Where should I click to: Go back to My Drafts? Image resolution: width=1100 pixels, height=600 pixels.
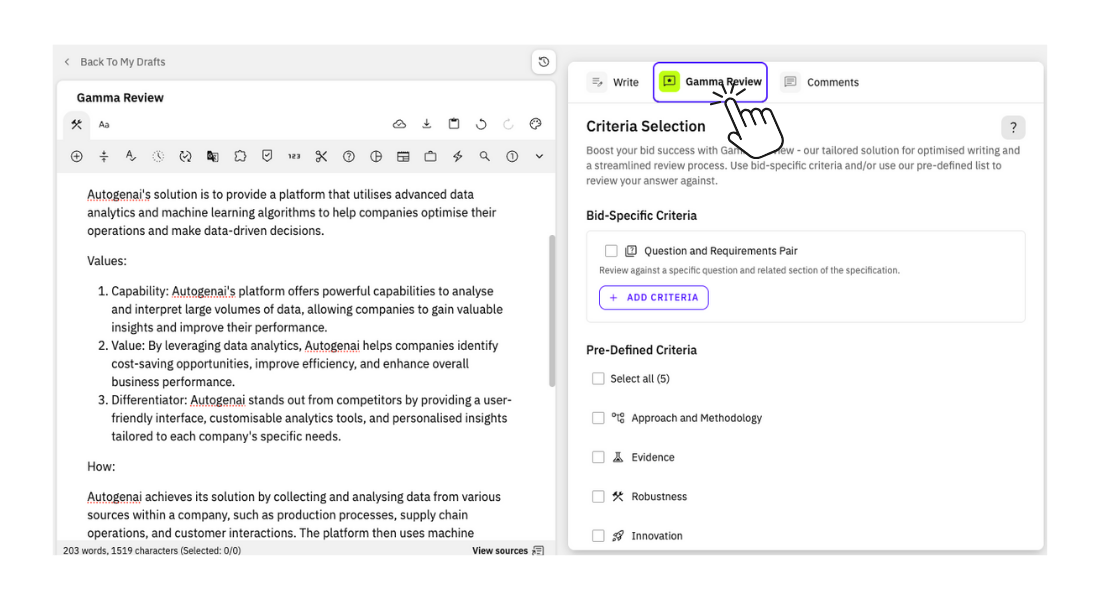(115, 62)
